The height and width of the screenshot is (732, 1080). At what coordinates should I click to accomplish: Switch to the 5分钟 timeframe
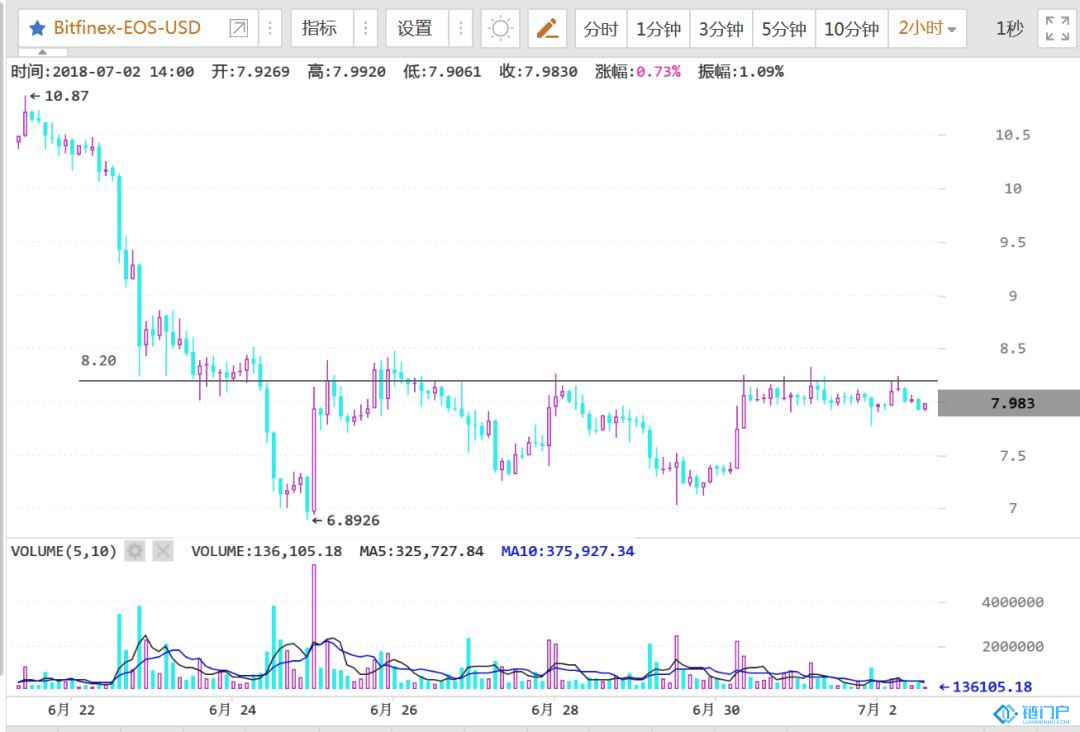(784, 29)
